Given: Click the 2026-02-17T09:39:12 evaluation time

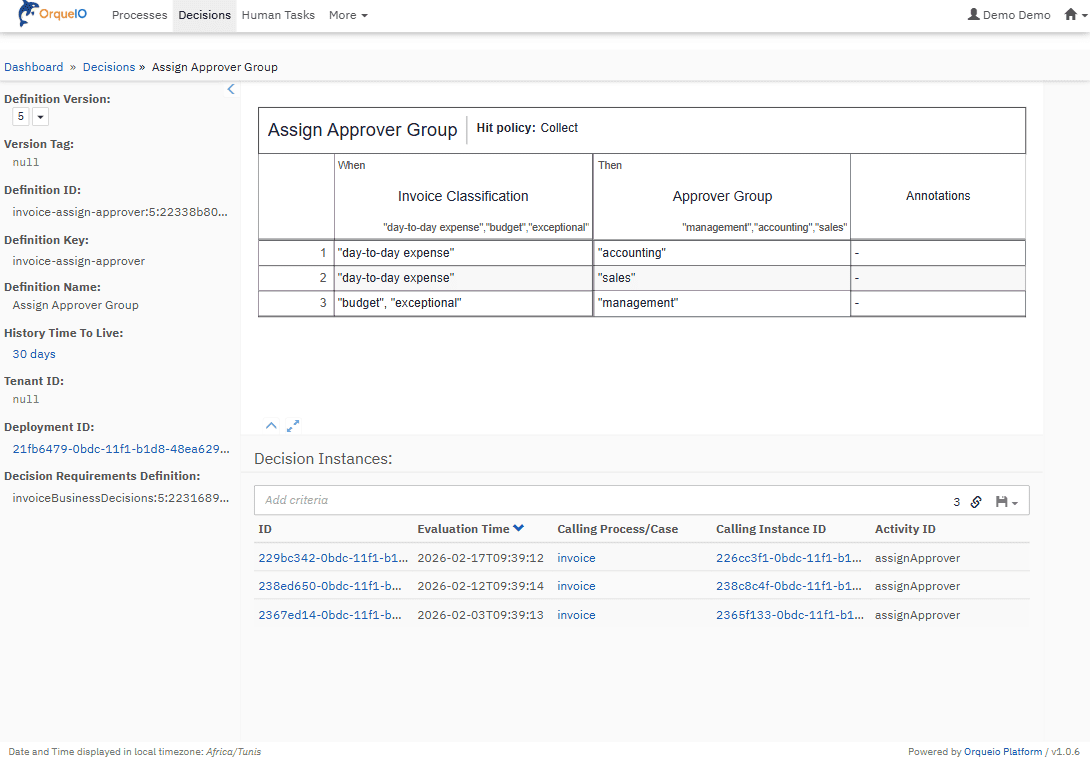Looking at the screenshot, I should [x=480, y=558].
